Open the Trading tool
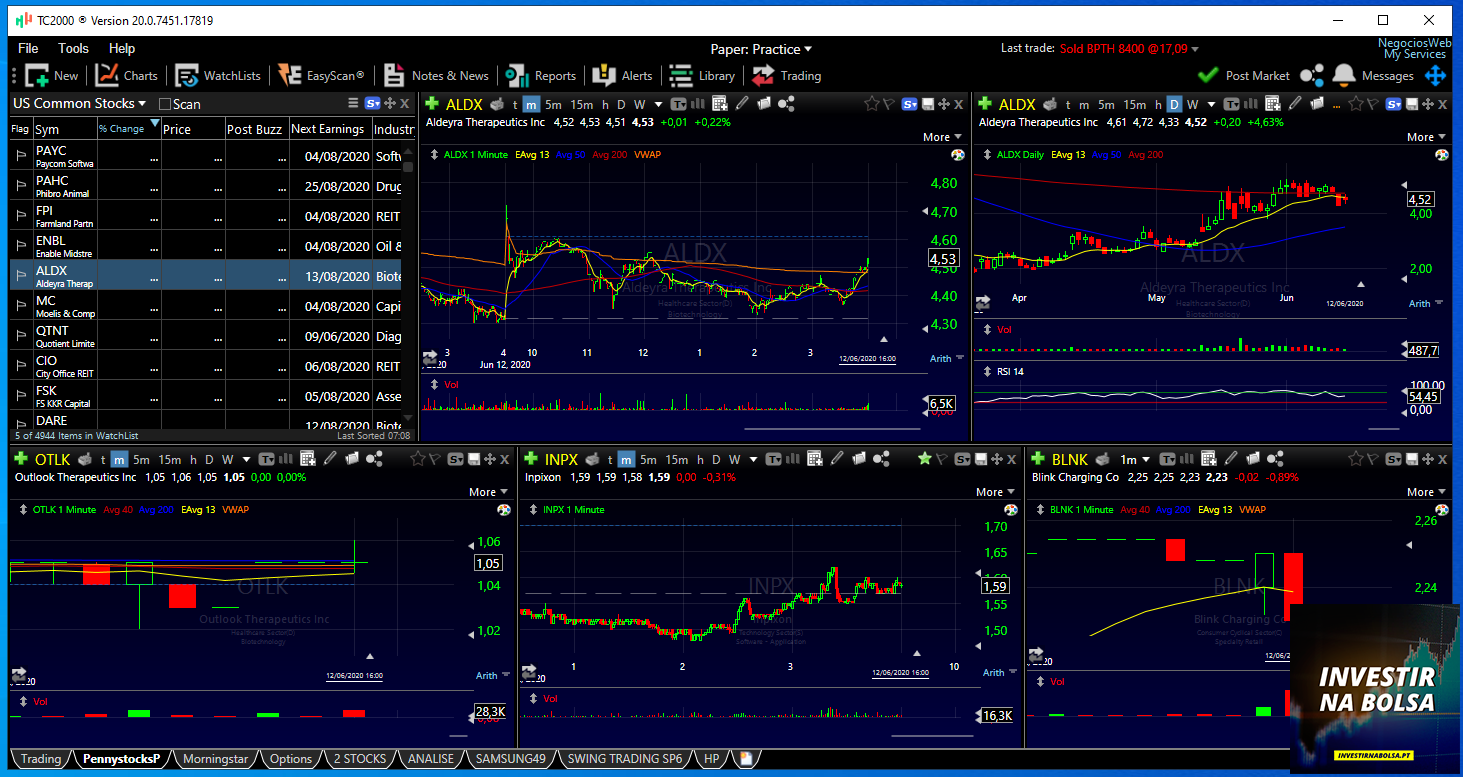Viewport: 1463px width, 777px height. pos(786,75)
